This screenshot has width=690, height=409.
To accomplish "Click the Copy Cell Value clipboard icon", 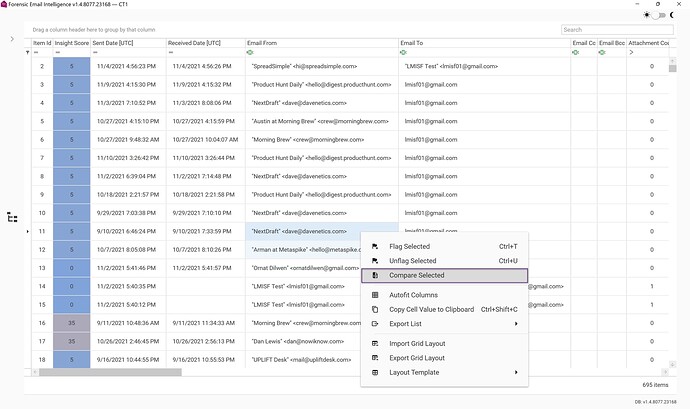I will coord(374,310).
